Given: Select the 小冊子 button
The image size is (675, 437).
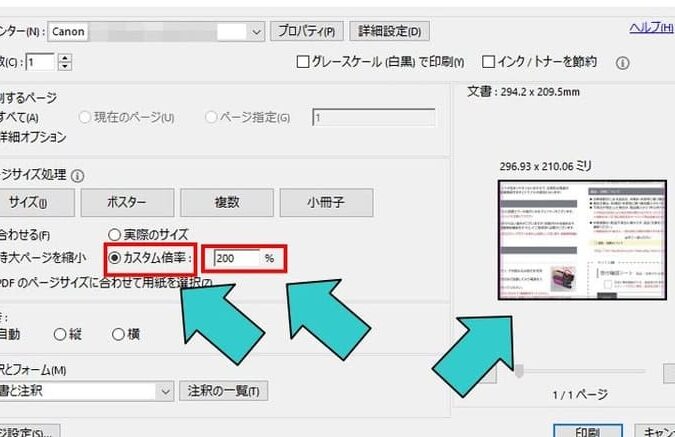Looking at the screenshot, I should [326, 202].
